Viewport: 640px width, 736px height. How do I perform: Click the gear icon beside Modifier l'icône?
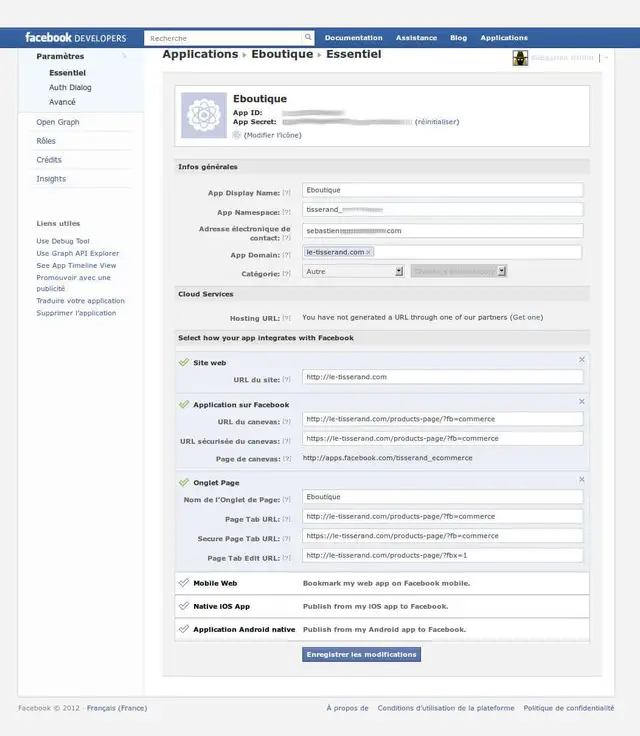click(x=237, y=135)
